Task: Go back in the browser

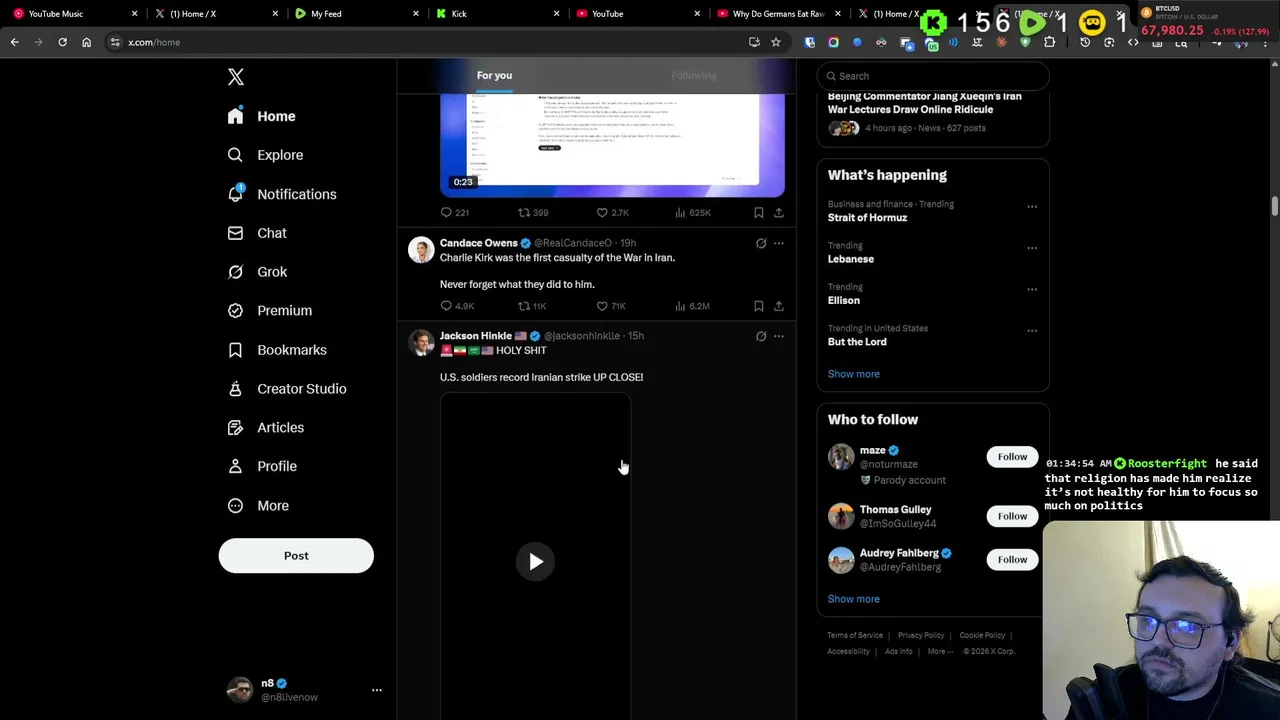Action: (x=15, y=42)
